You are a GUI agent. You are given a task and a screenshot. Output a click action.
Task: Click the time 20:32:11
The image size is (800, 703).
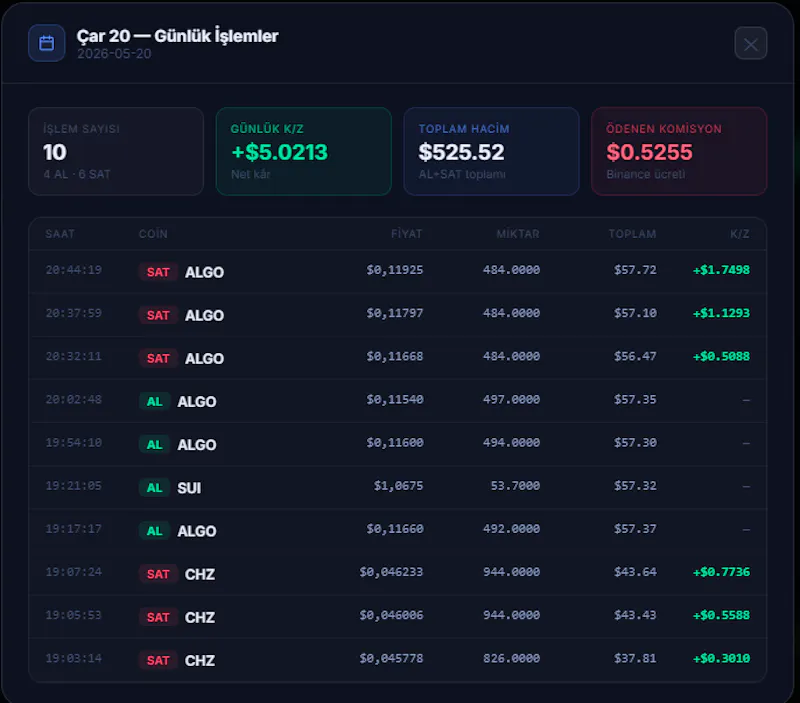pyautogui.click(x=73, y=356)
